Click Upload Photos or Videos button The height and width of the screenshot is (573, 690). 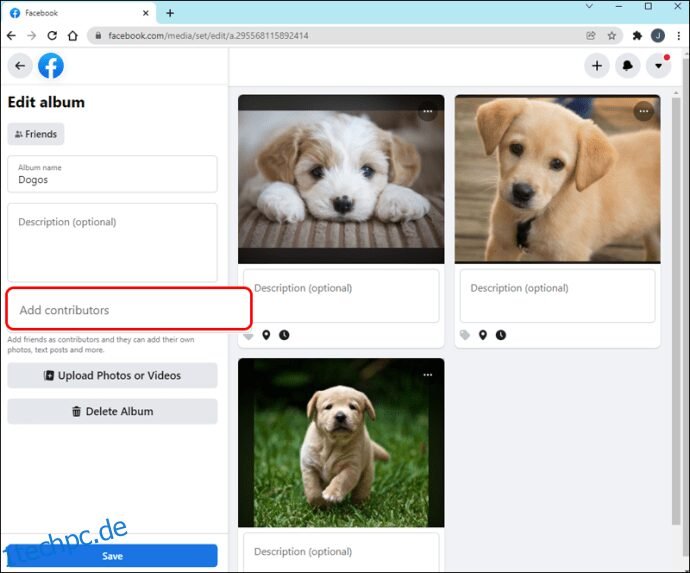pos(112,375)
